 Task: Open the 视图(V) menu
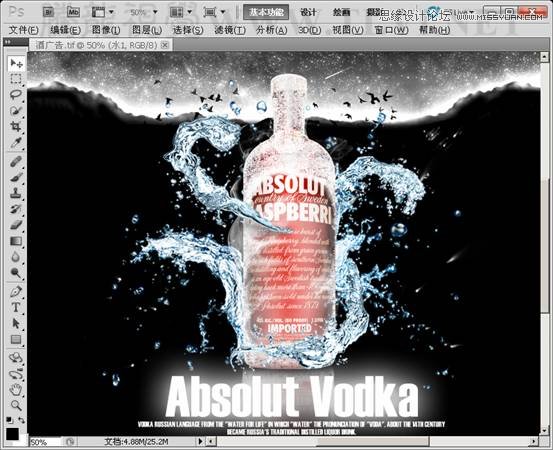pyautogui.click(x=348, y=30)
